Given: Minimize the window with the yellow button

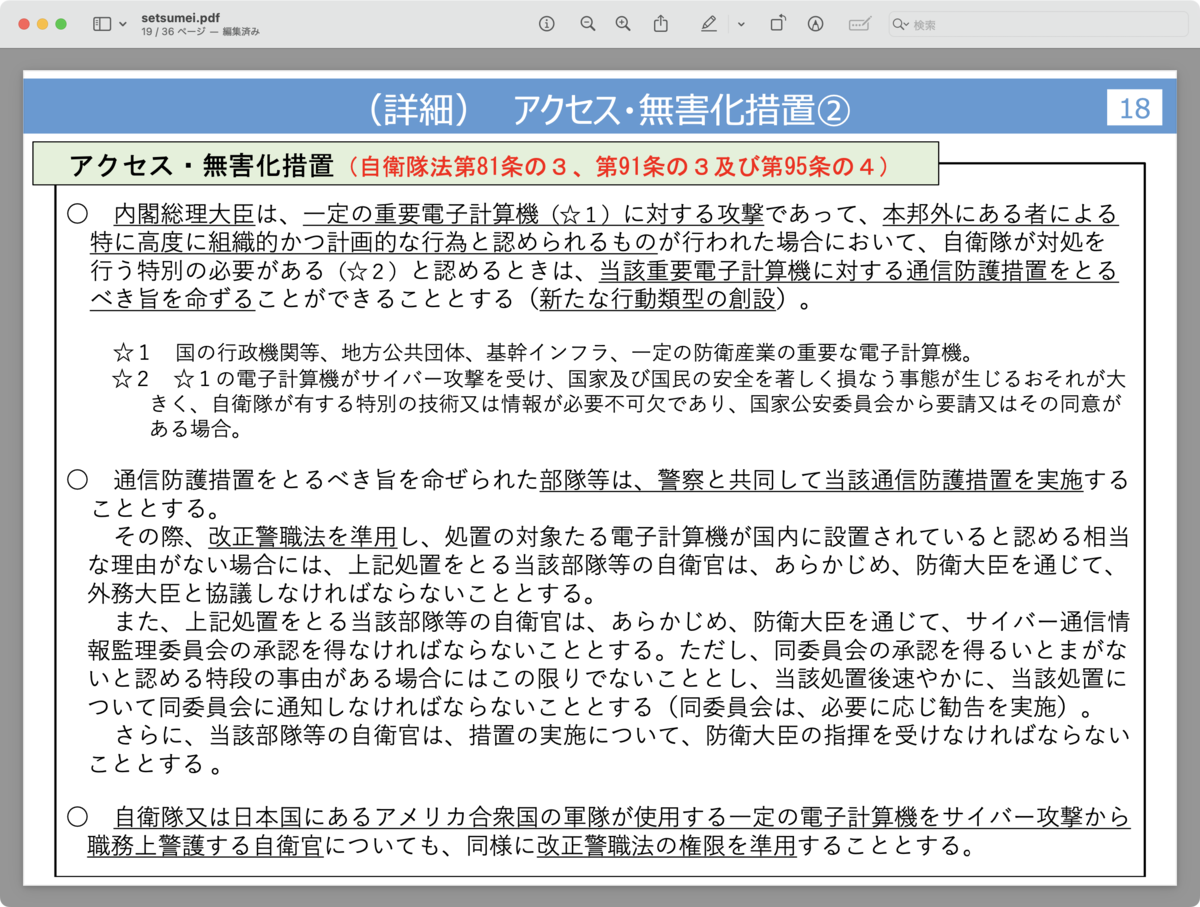Looking at the screenshot, I should pos(42,24).
